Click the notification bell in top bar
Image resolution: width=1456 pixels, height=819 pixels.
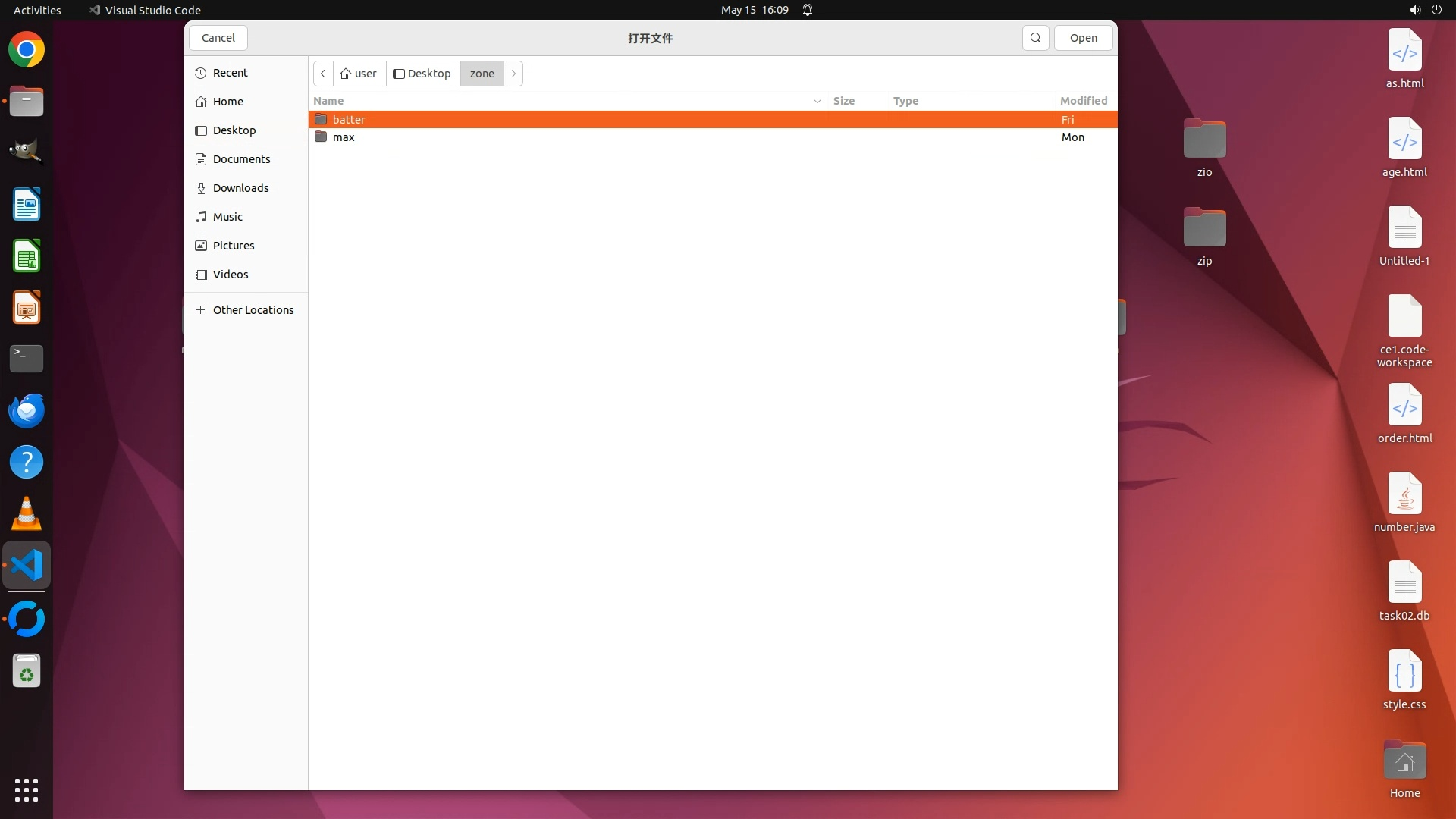tap(808, 10)
